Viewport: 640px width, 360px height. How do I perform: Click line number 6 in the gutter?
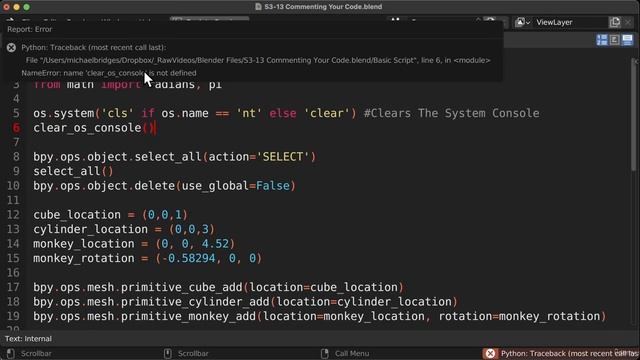(16, 128)
